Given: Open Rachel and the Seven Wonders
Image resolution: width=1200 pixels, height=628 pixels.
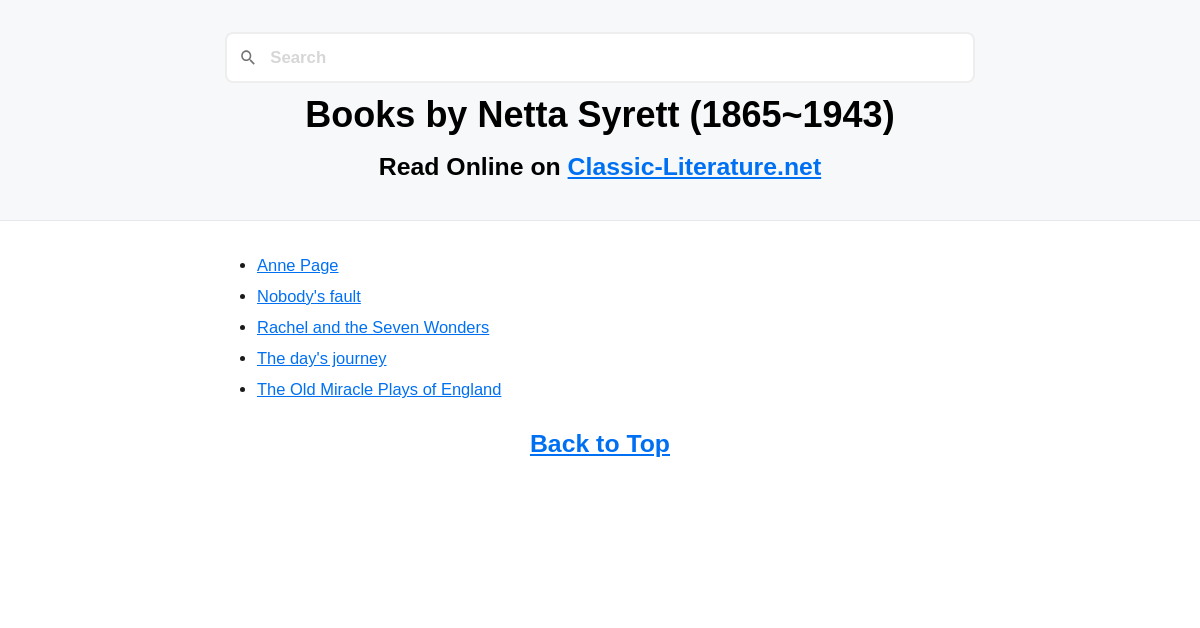Looking at the screenshot, I should 372,327.
